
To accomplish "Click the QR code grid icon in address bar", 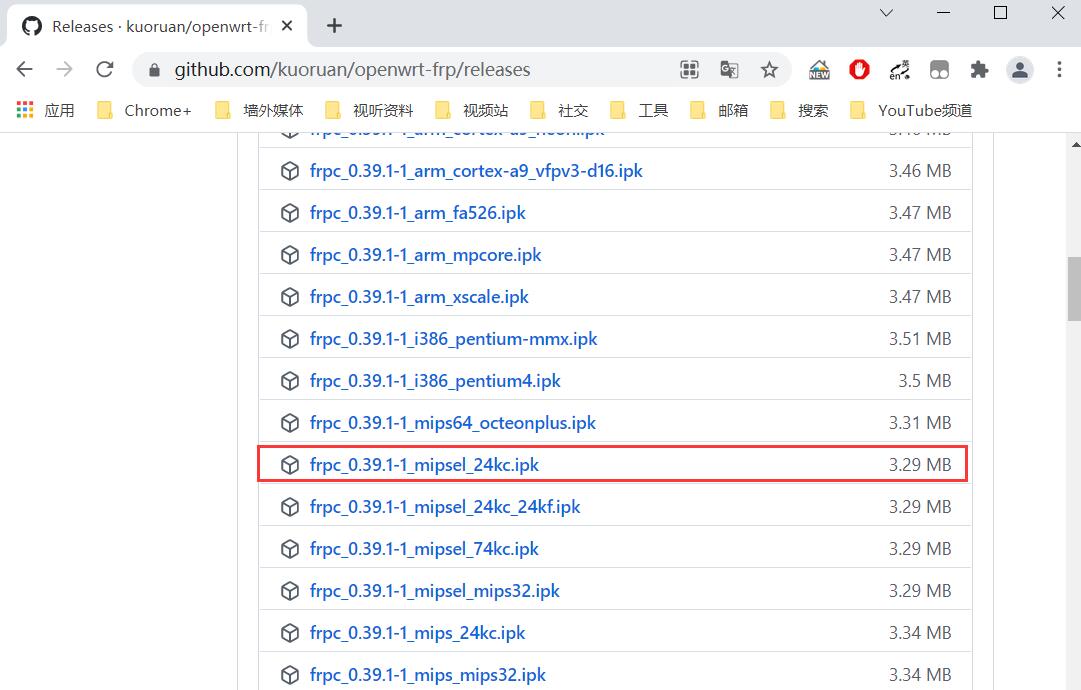I will [689, 69].
